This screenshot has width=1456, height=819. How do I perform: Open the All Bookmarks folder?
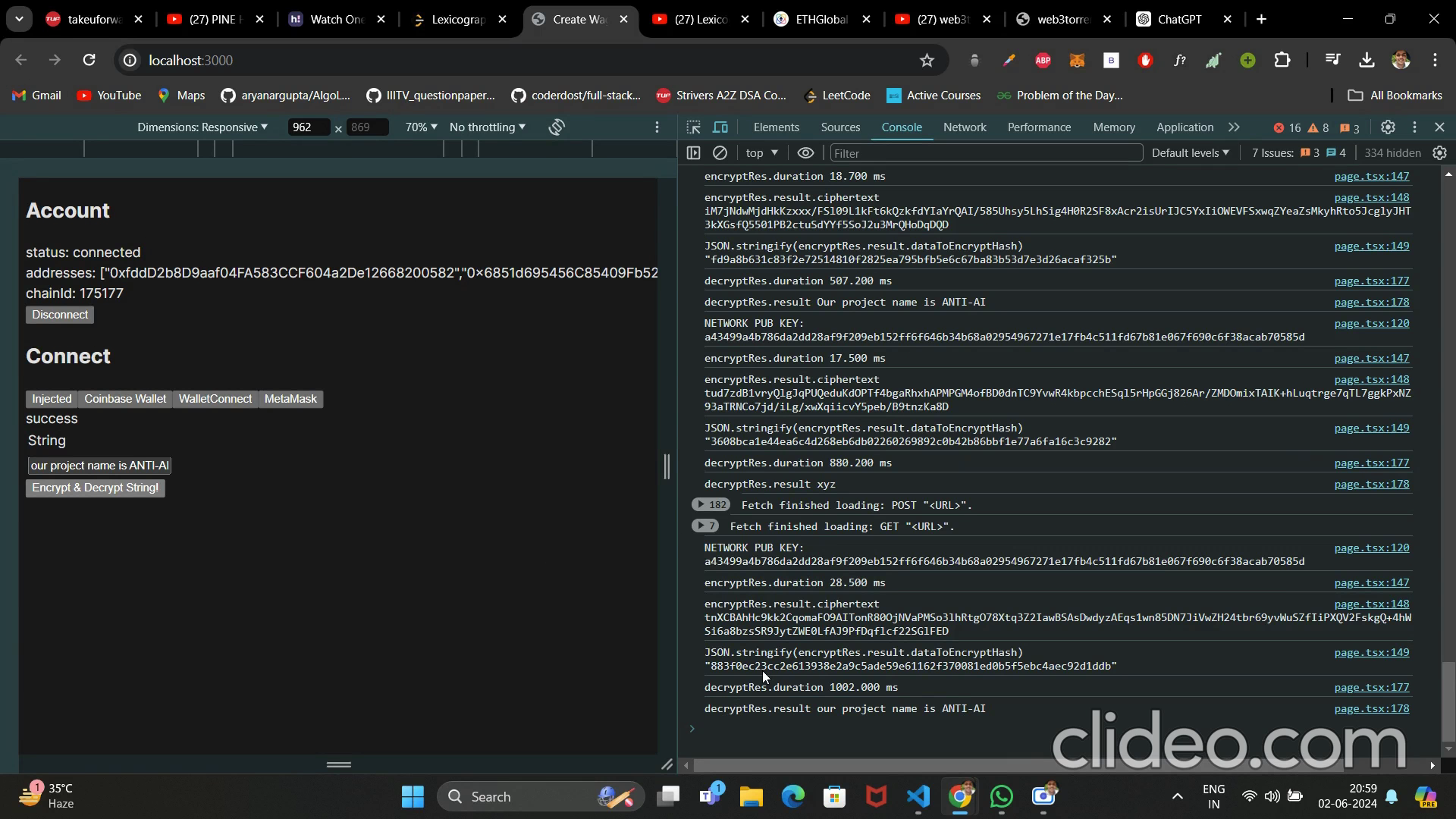pos(1395,96)
